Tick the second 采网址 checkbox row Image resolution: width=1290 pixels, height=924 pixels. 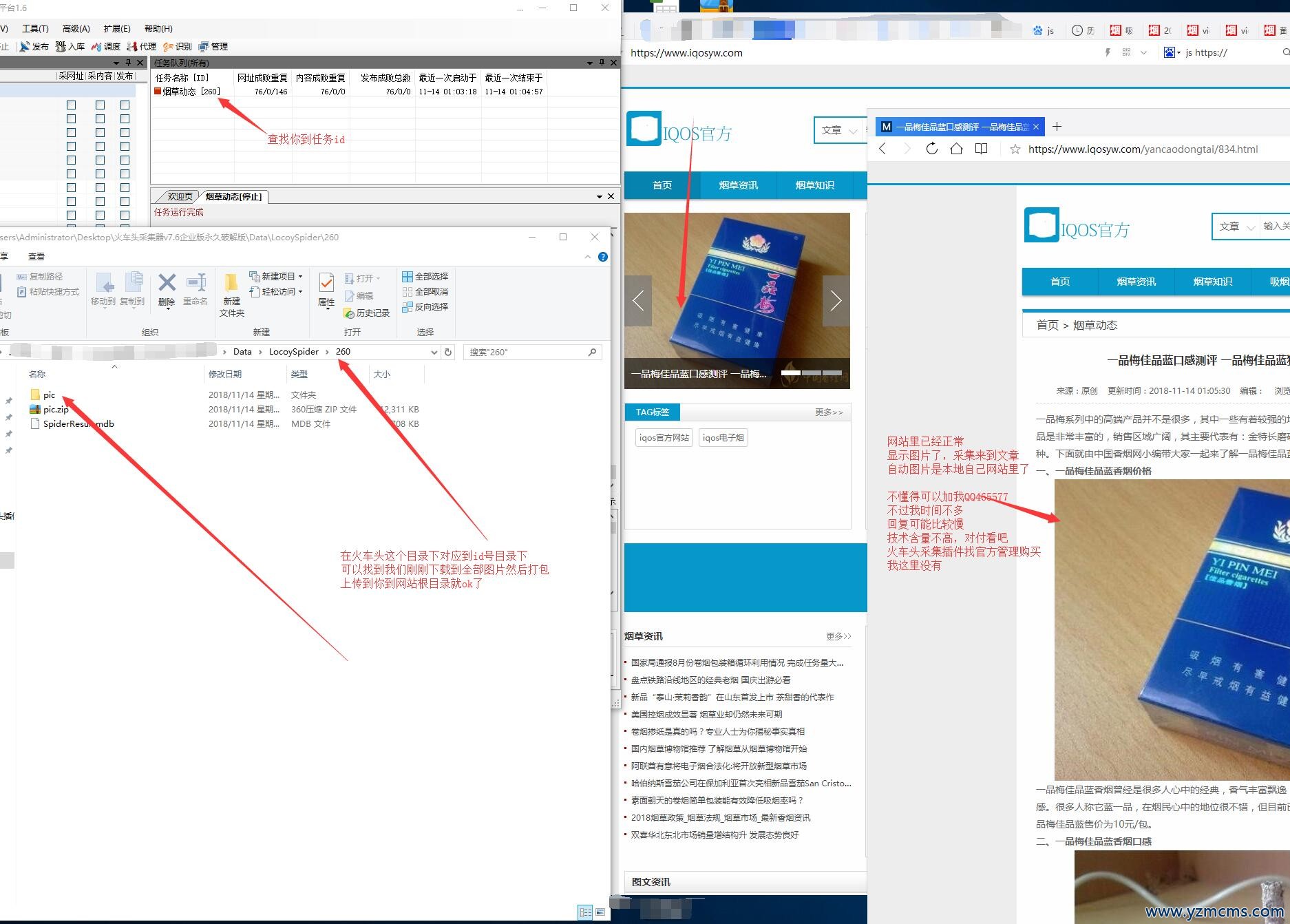(x=71, y=119)
